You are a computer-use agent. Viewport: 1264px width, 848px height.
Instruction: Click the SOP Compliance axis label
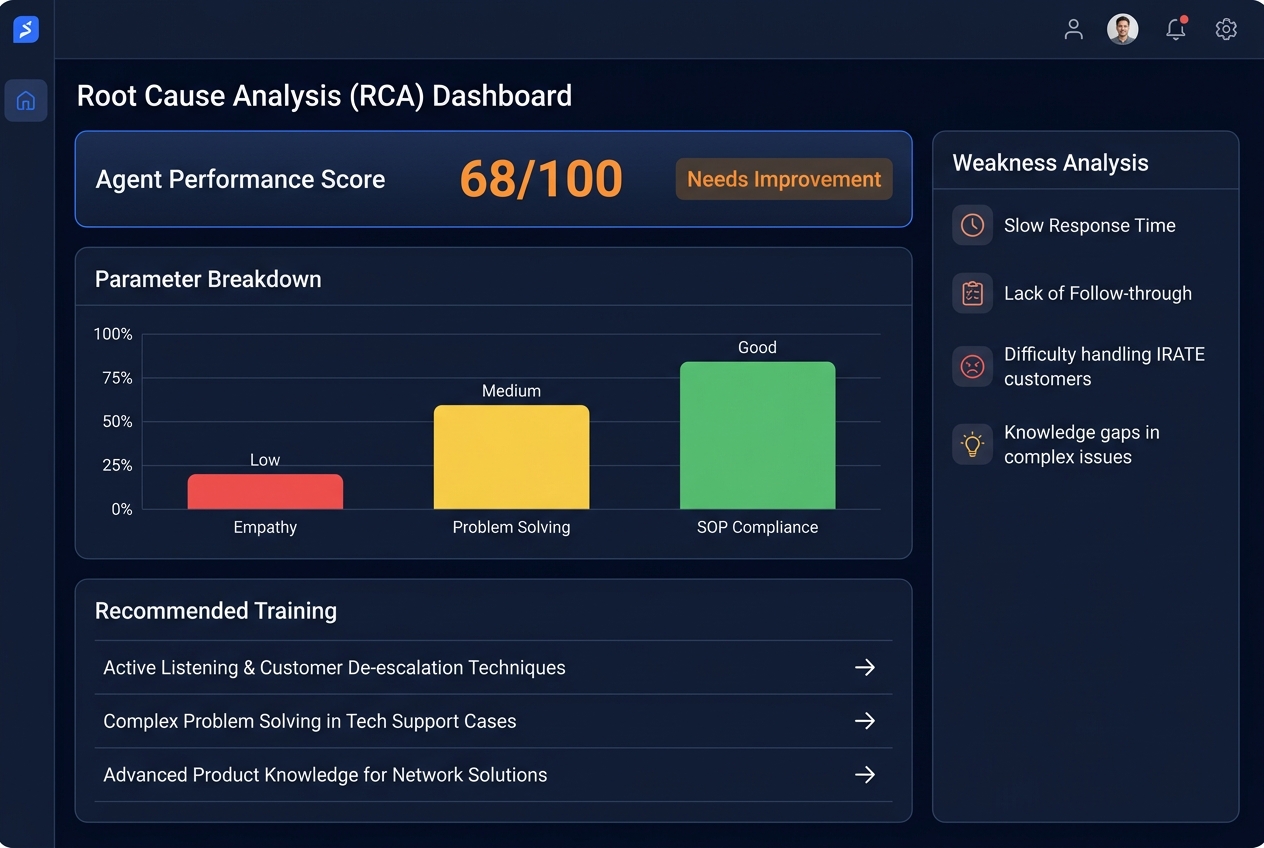tap(757, 527)
